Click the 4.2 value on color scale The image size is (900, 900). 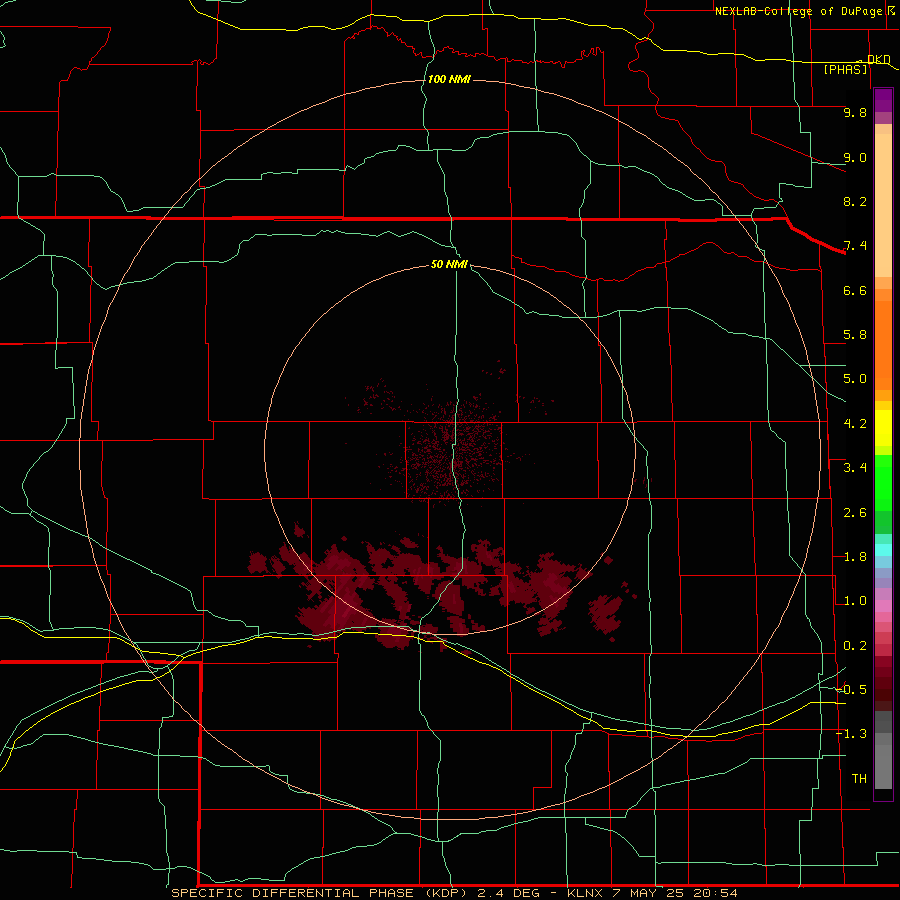pyautogui.click(x=855, y=424)
